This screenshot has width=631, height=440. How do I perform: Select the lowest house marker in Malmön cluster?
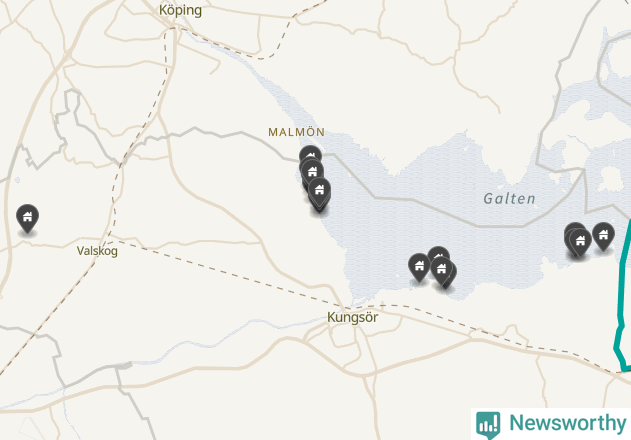tap(320, 190)
